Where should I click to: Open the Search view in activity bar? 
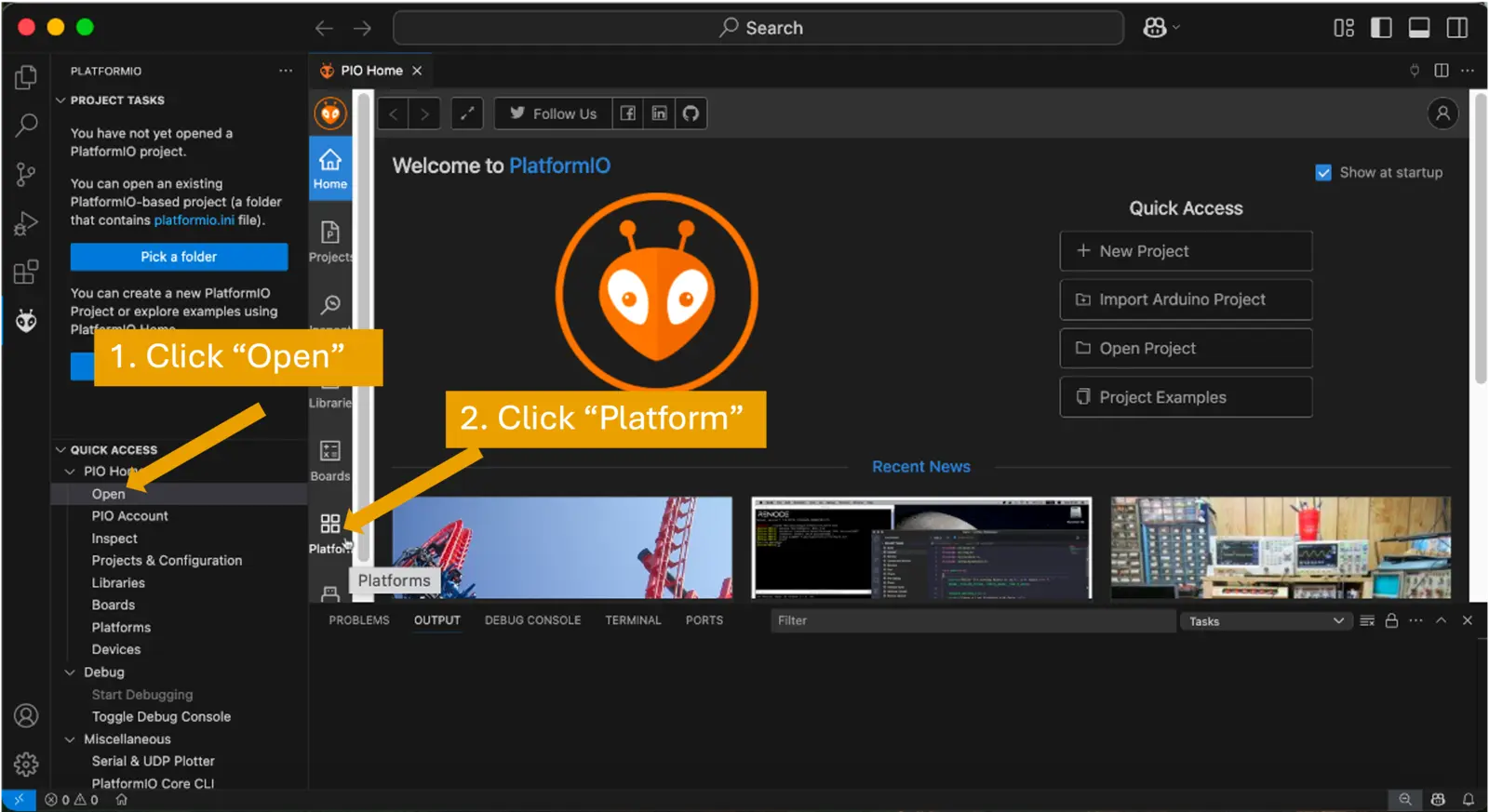(x=26, y=125)
